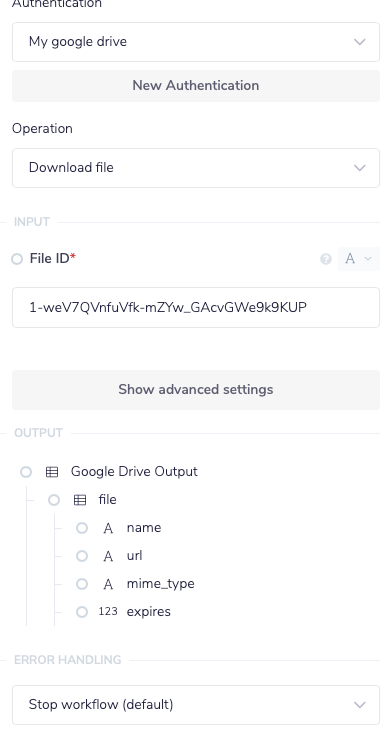Open the File ID type selector showing A
The height and width of the screenshot is (746, 391).
359,259
